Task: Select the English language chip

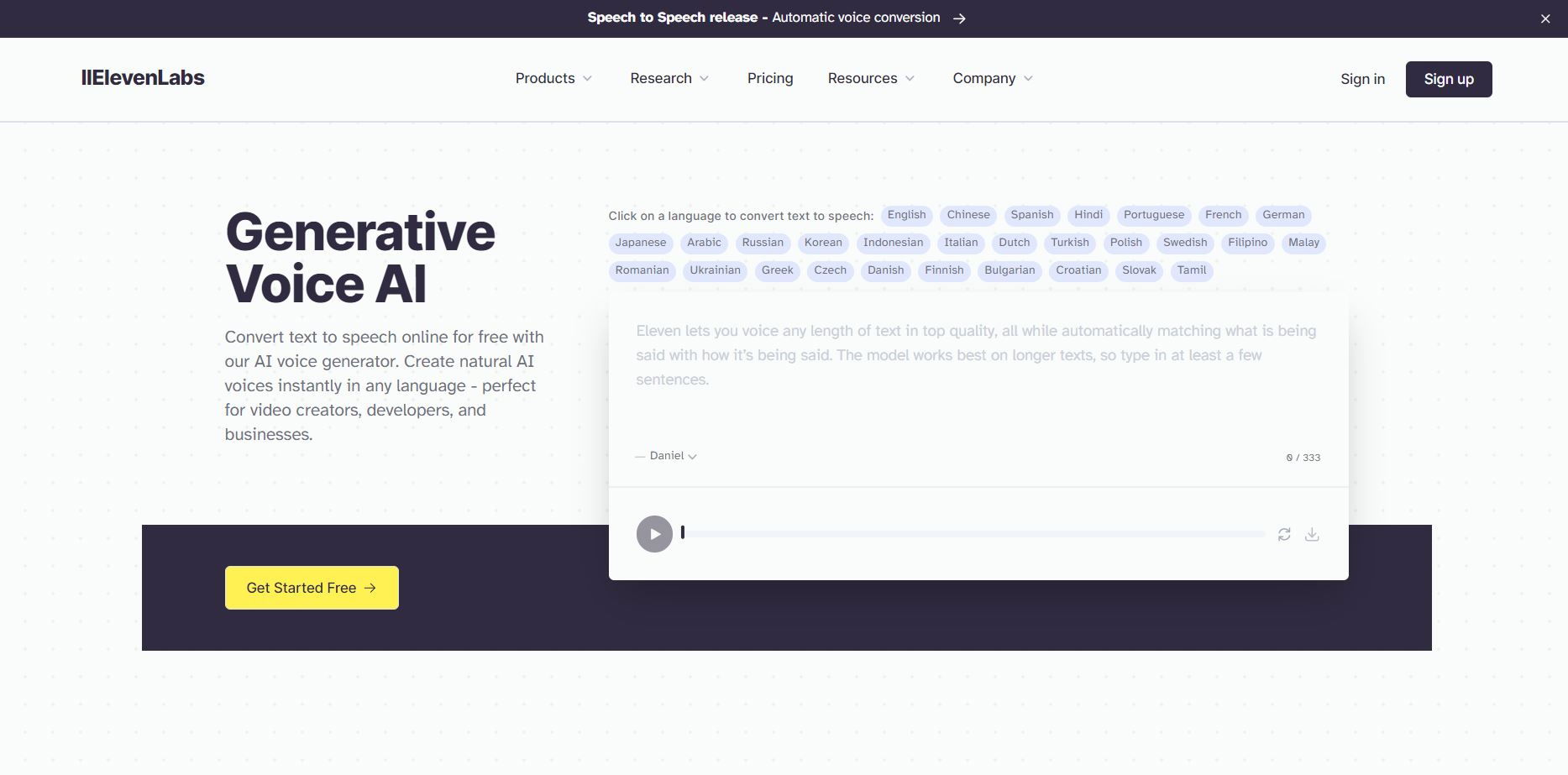Action: (907, 215)
